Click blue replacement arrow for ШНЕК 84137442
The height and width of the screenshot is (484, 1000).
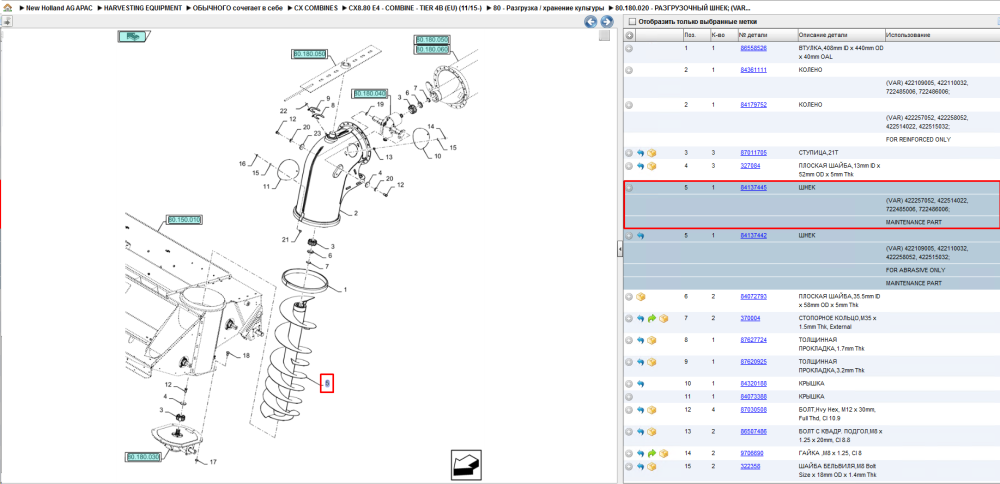[x=640, y=236]
